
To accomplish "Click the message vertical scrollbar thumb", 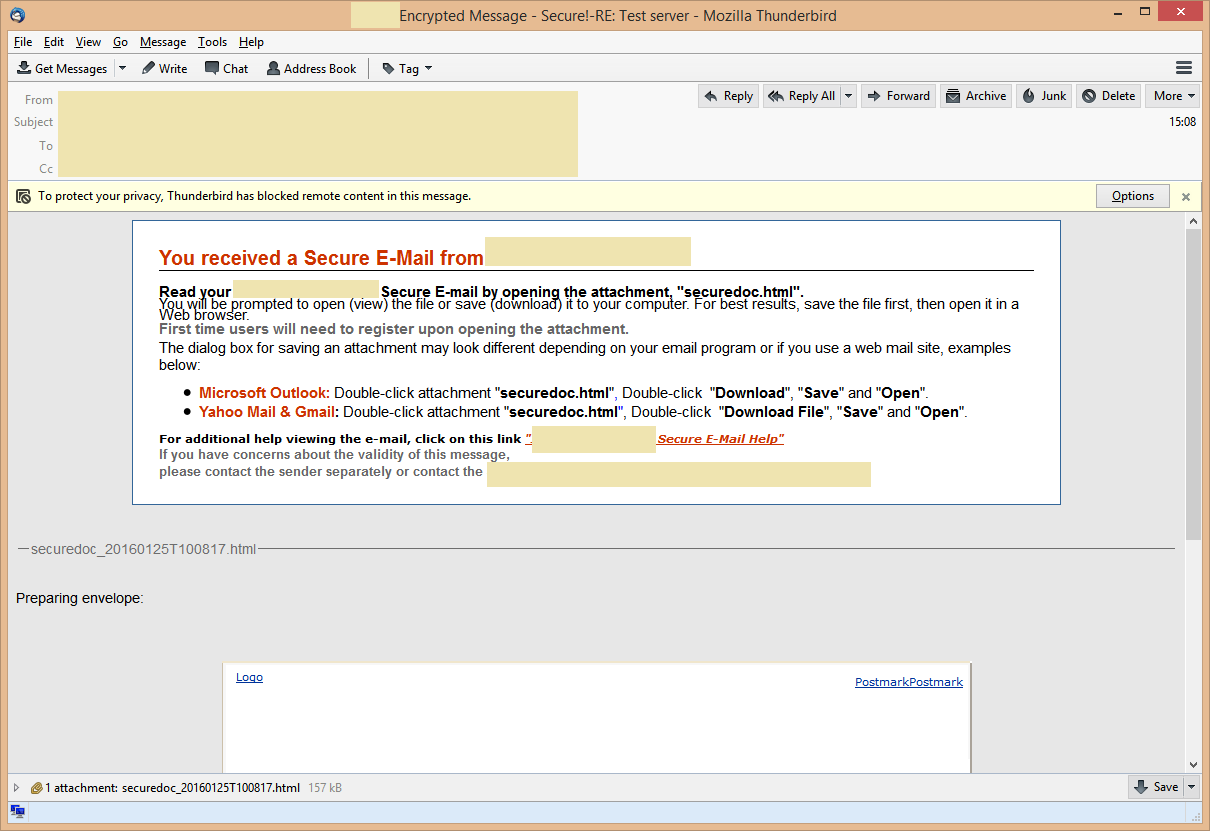I will (x=1193, y=385).
